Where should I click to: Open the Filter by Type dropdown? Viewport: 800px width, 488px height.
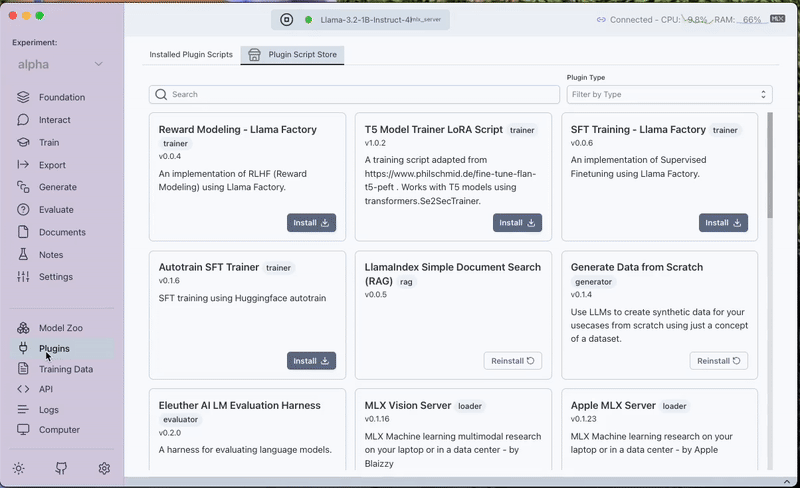668,94
